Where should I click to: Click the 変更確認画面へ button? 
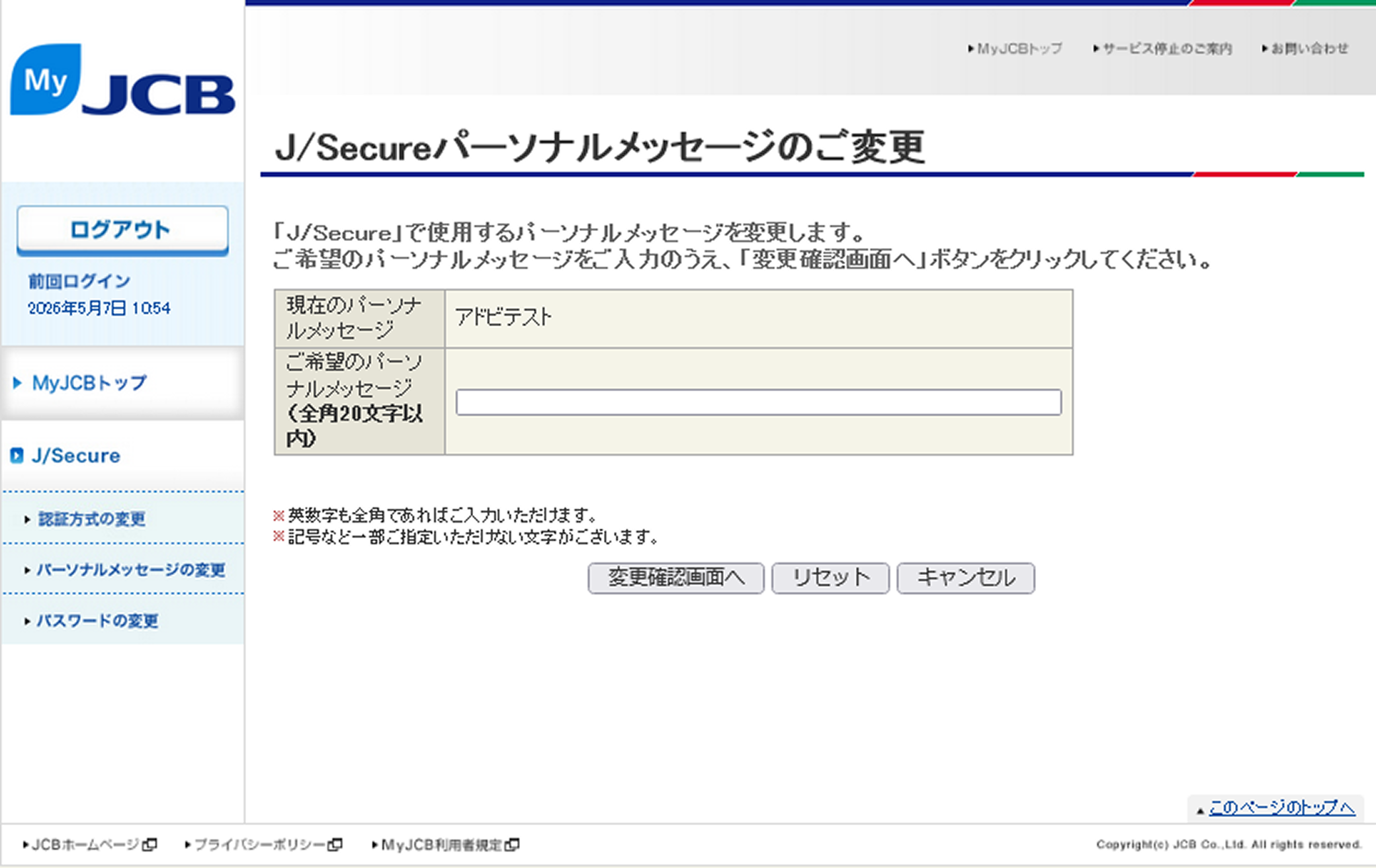pos(676,578)
